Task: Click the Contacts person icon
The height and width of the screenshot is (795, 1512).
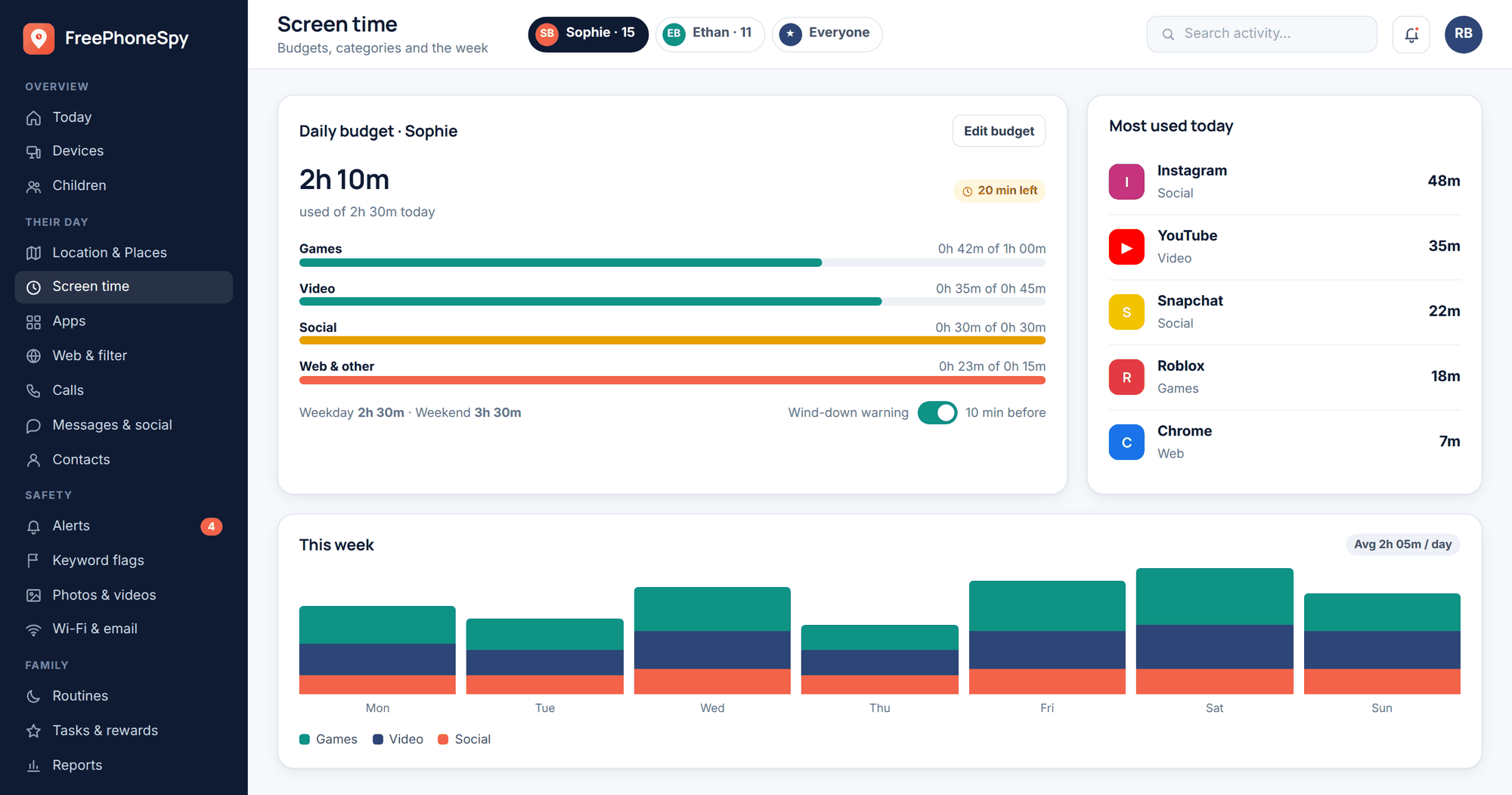Action: pyautogui.click(x=33, y=460)
